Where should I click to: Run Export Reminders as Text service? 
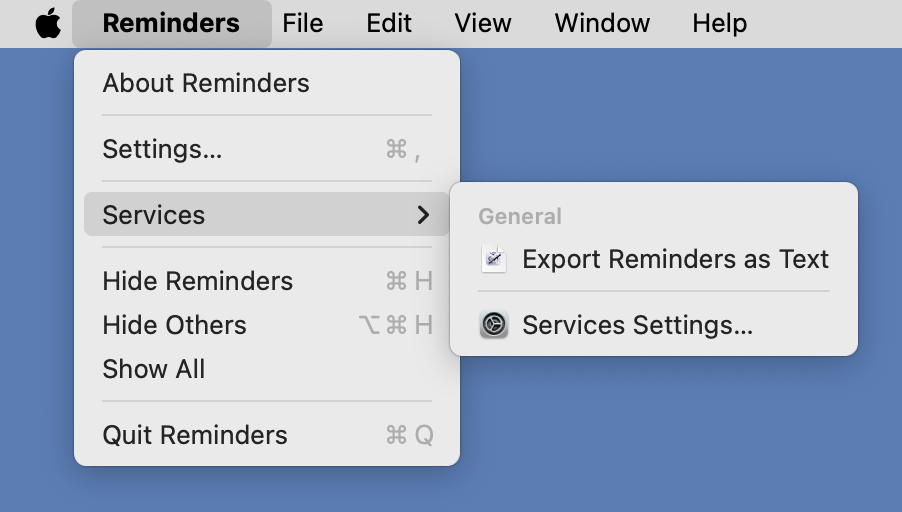[x=675, y=259]
